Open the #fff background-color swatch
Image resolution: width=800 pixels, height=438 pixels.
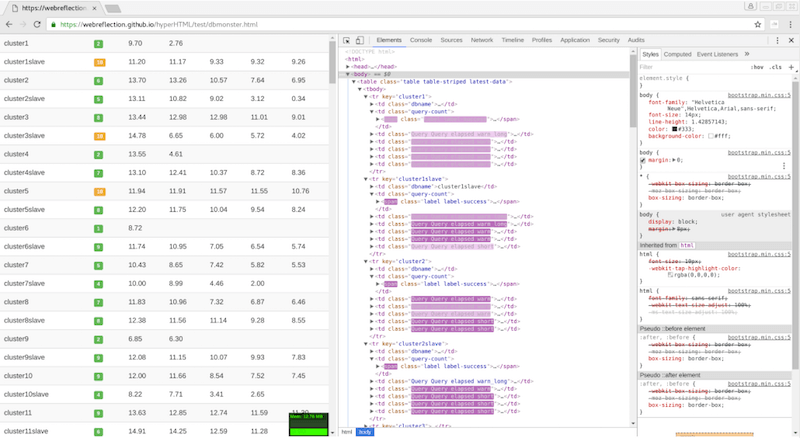pos(711,136)
